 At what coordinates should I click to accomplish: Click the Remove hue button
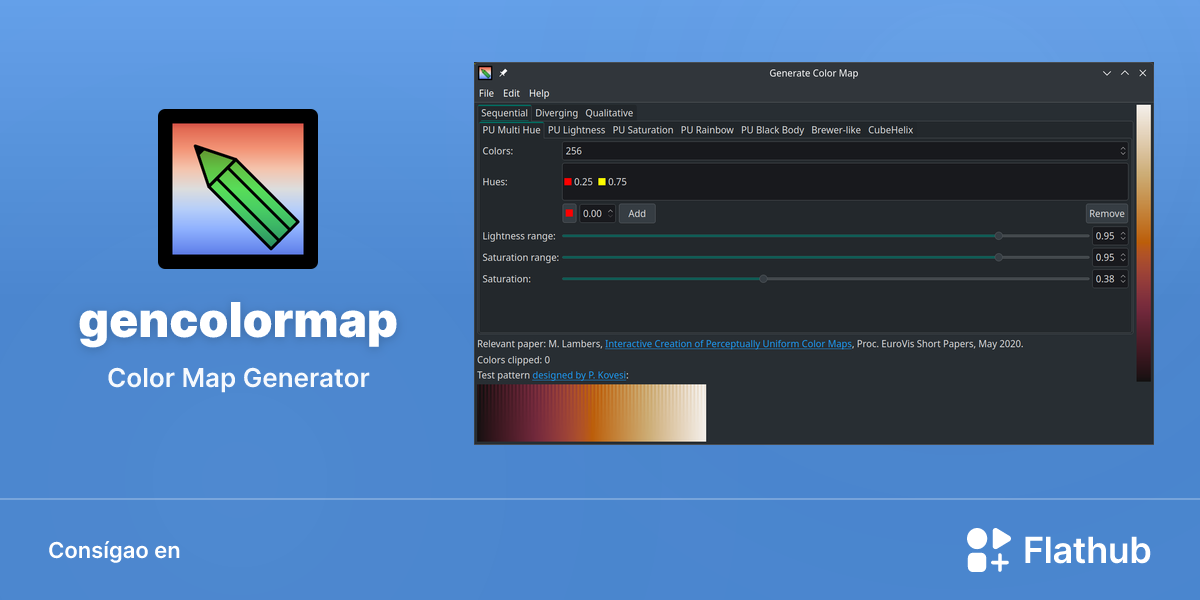1107,213
